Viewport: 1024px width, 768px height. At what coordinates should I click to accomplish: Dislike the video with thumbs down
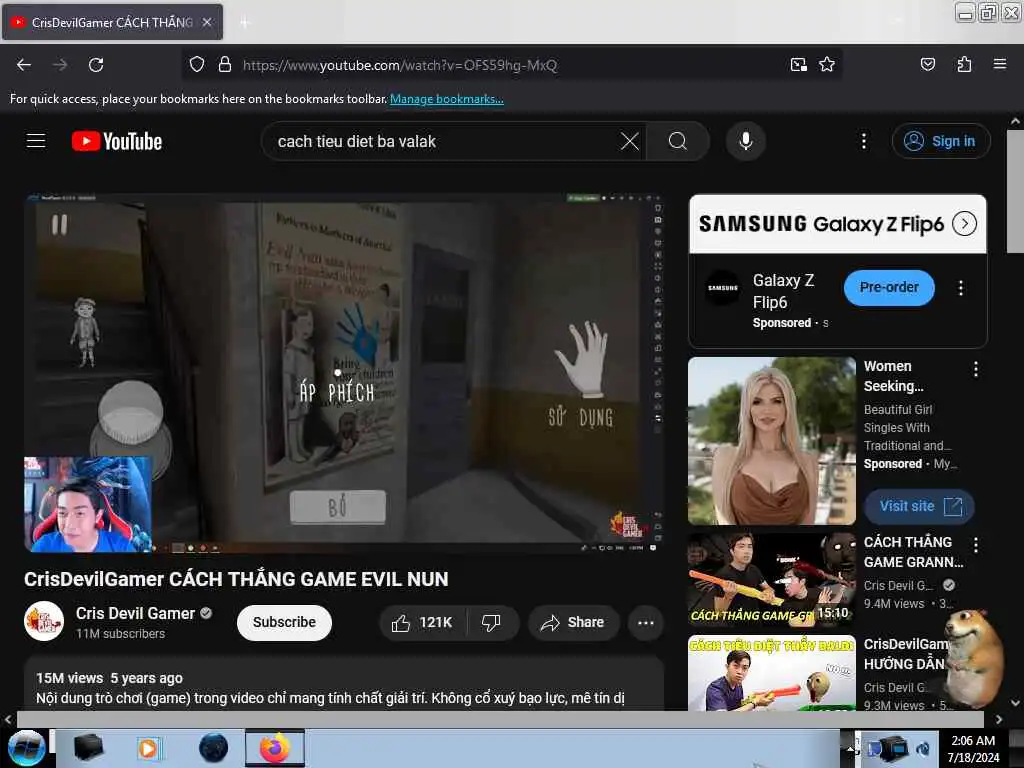pos(491,622)
